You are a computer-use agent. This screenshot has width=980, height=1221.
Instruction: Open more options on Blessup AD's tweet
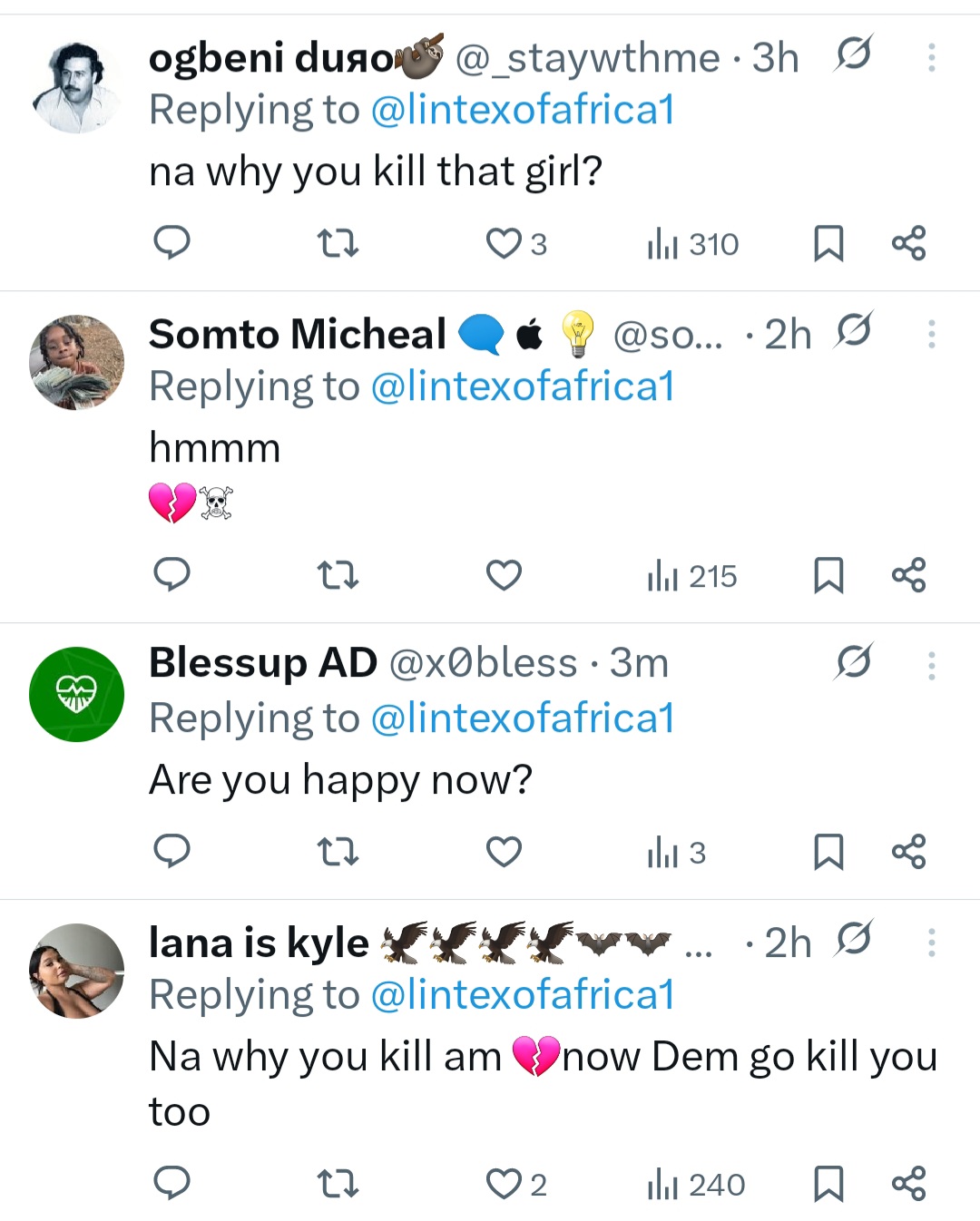click(x=931, y=666)
